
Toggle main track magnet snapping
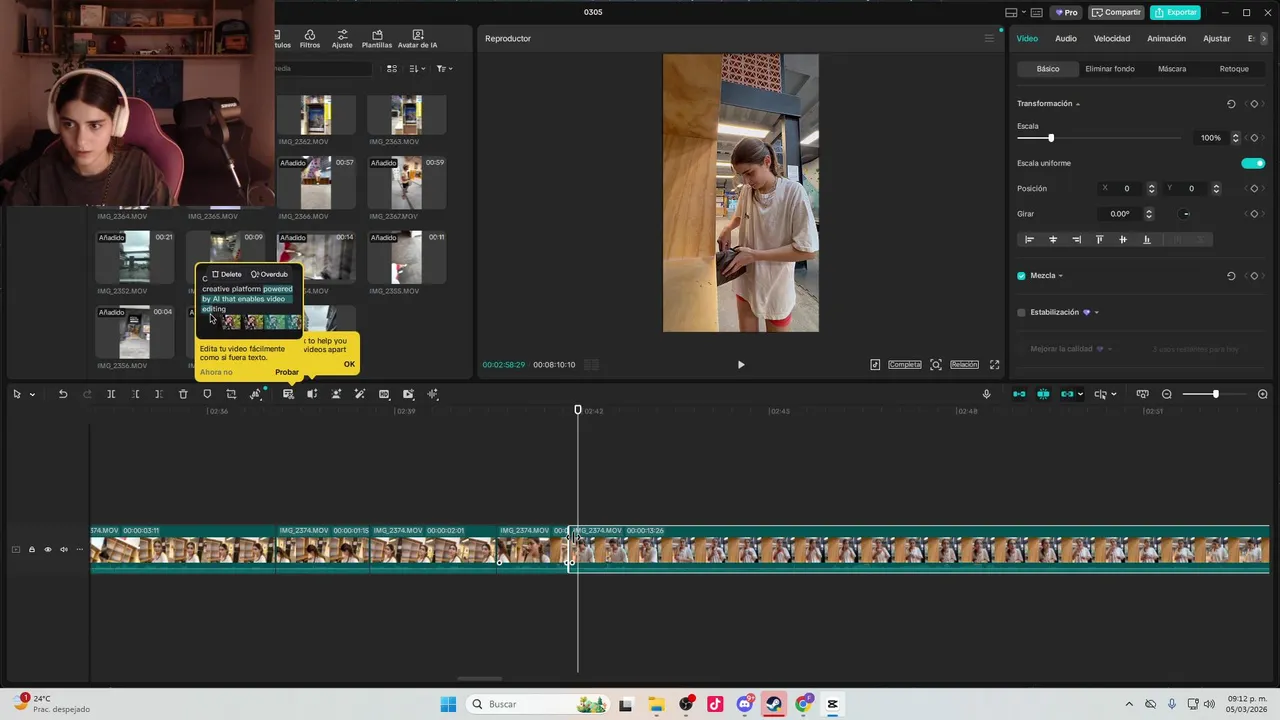1019,394
